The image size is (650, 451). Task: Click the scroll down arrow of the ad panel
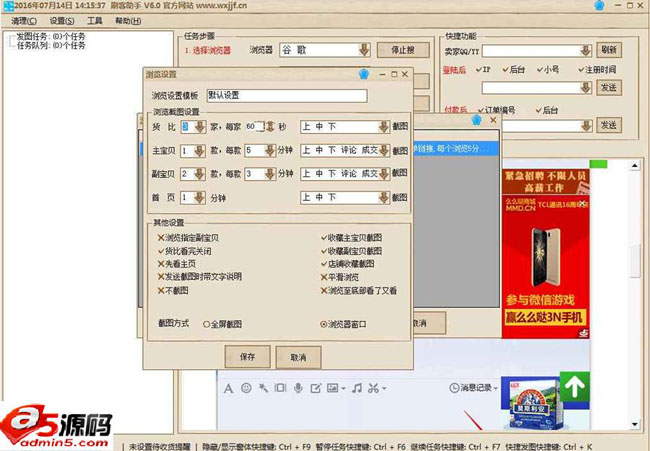coord(635,424)
